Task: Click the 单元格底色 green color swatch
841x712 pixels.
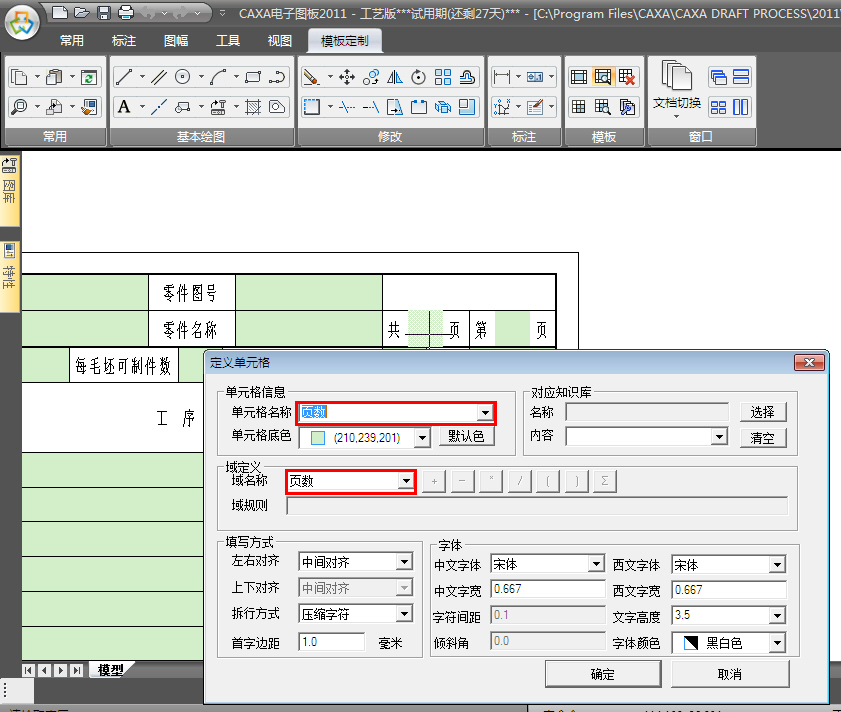Action: click(318, 438)
